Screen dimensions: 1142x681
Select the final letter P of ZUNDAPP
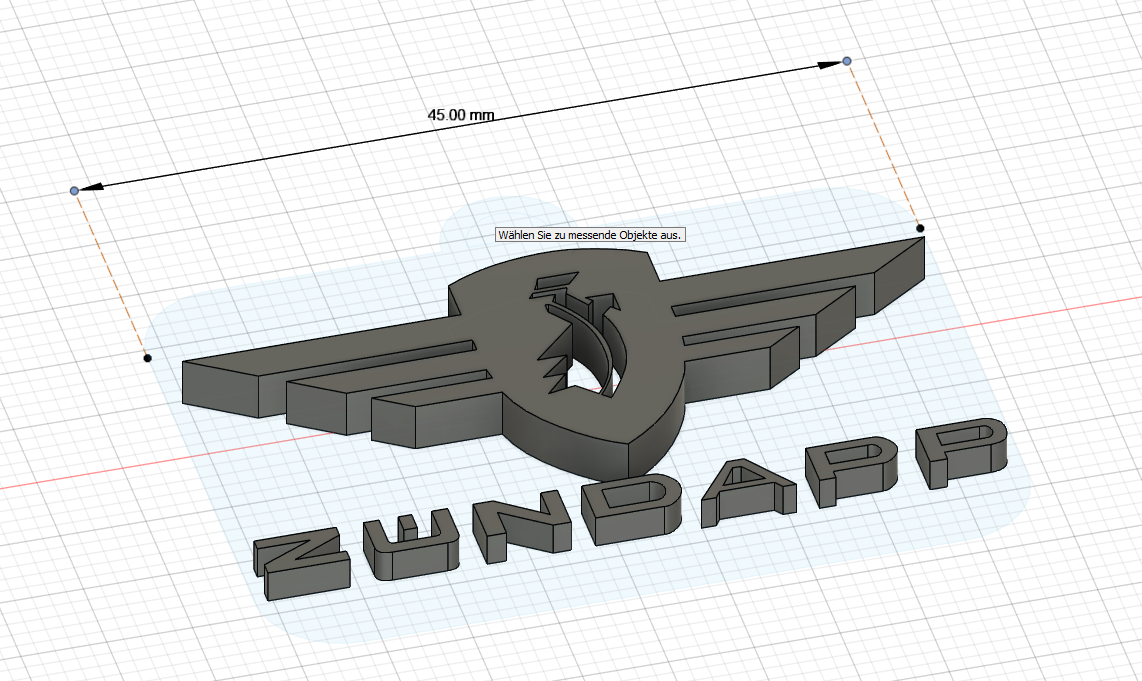click(x=961, y=454)
